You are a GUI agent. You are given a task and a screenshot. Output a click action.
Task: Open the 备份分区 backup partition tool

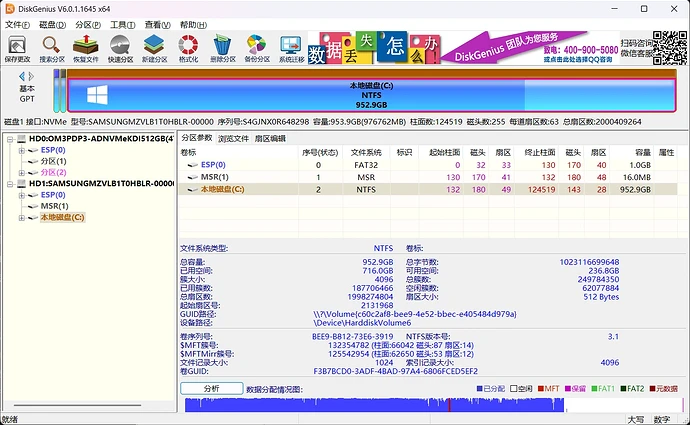(257, 48)
